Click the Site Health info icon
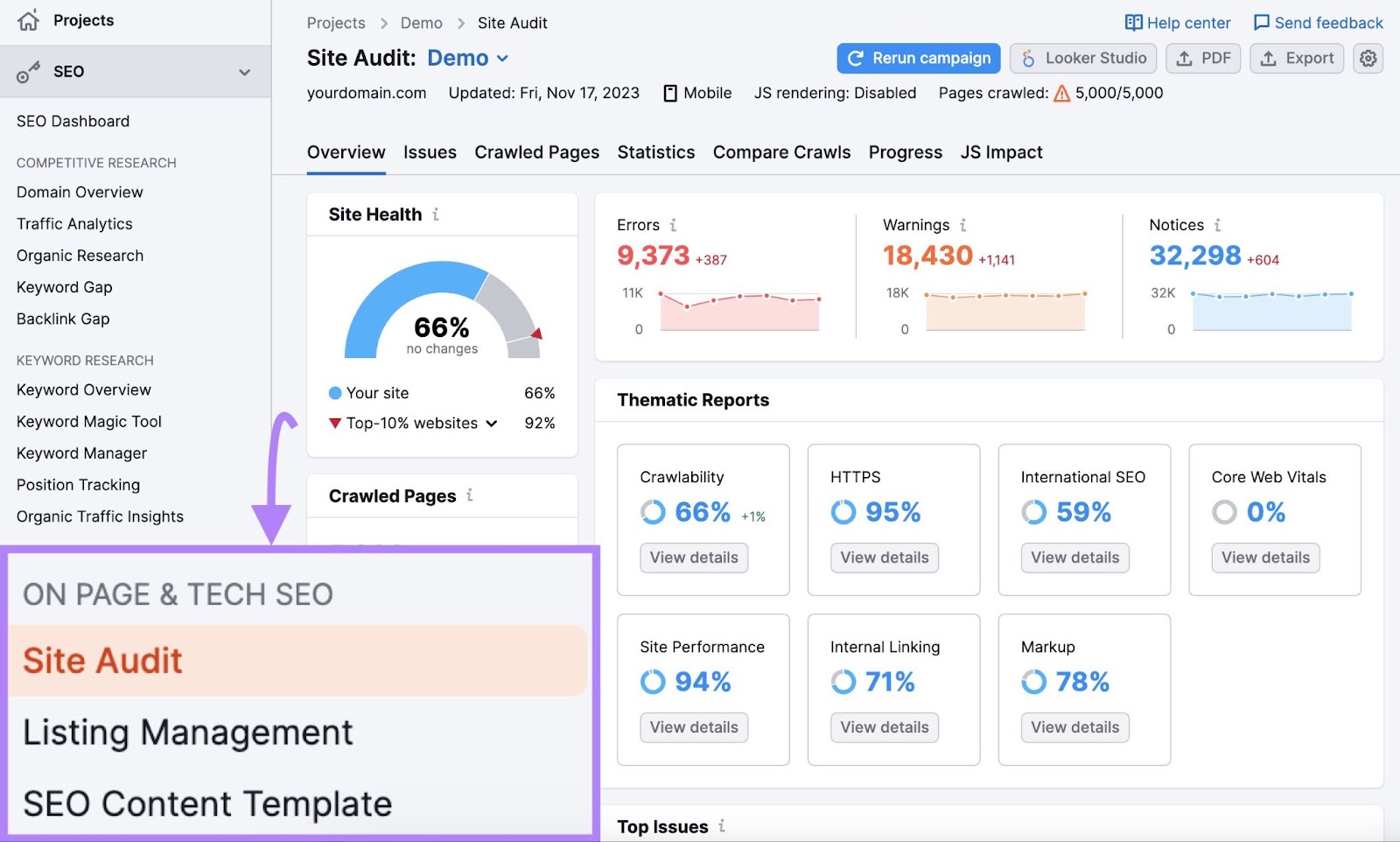 click(437, 214)
